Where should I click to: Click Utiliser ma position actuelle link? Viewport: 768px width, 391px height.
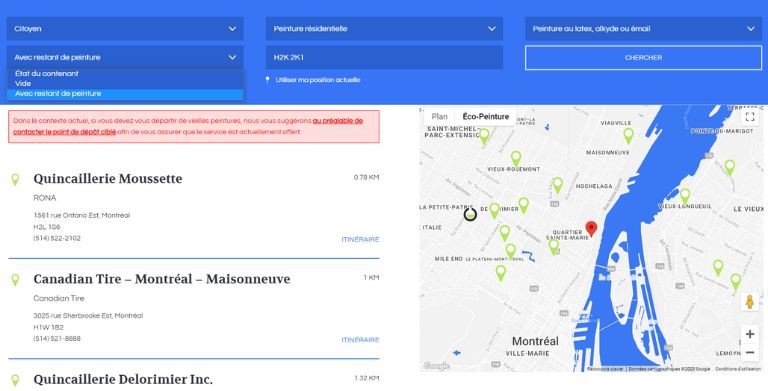click(x=318, y=80)
